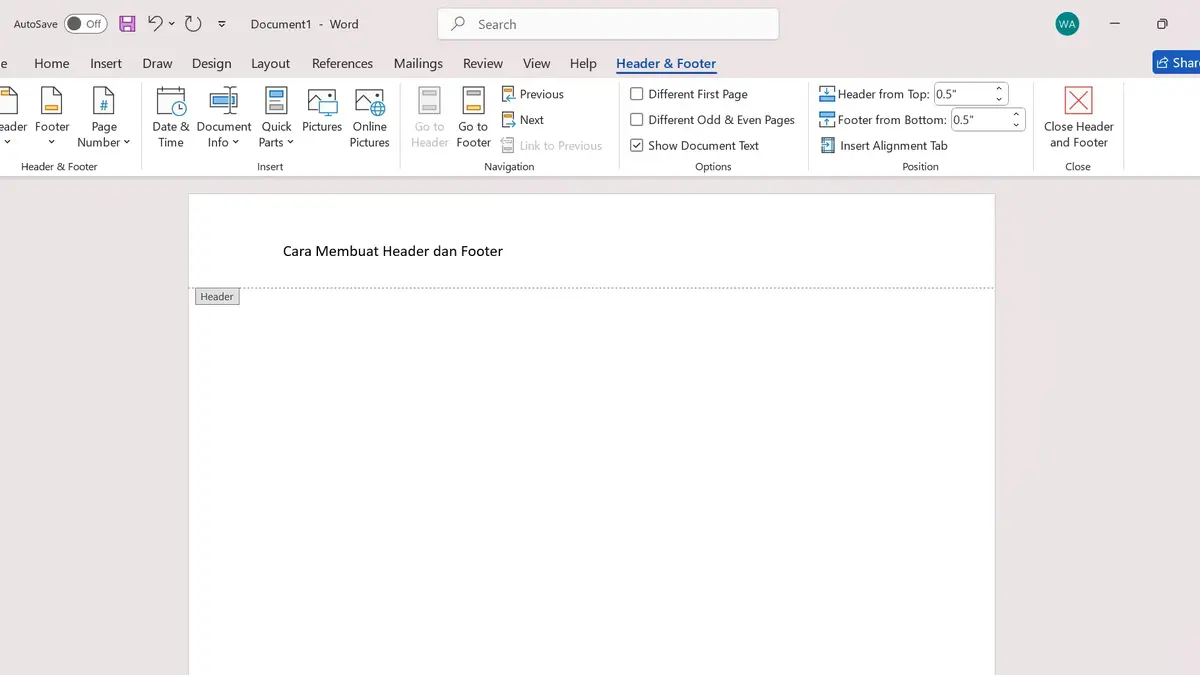
Task: Switch to the Design ribbon tab
Action: pos(211,63)
